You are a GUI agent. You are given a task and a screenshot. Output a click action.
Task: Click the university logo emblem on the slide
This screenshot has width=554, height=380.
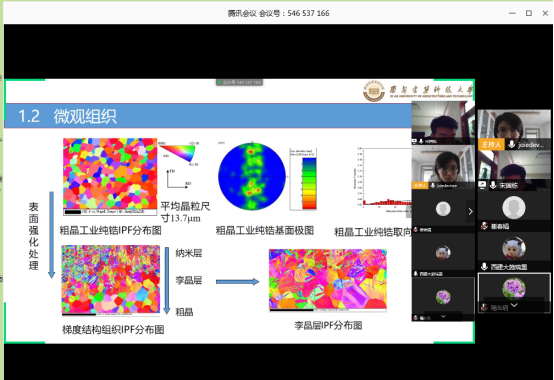(x=374, y=91)
